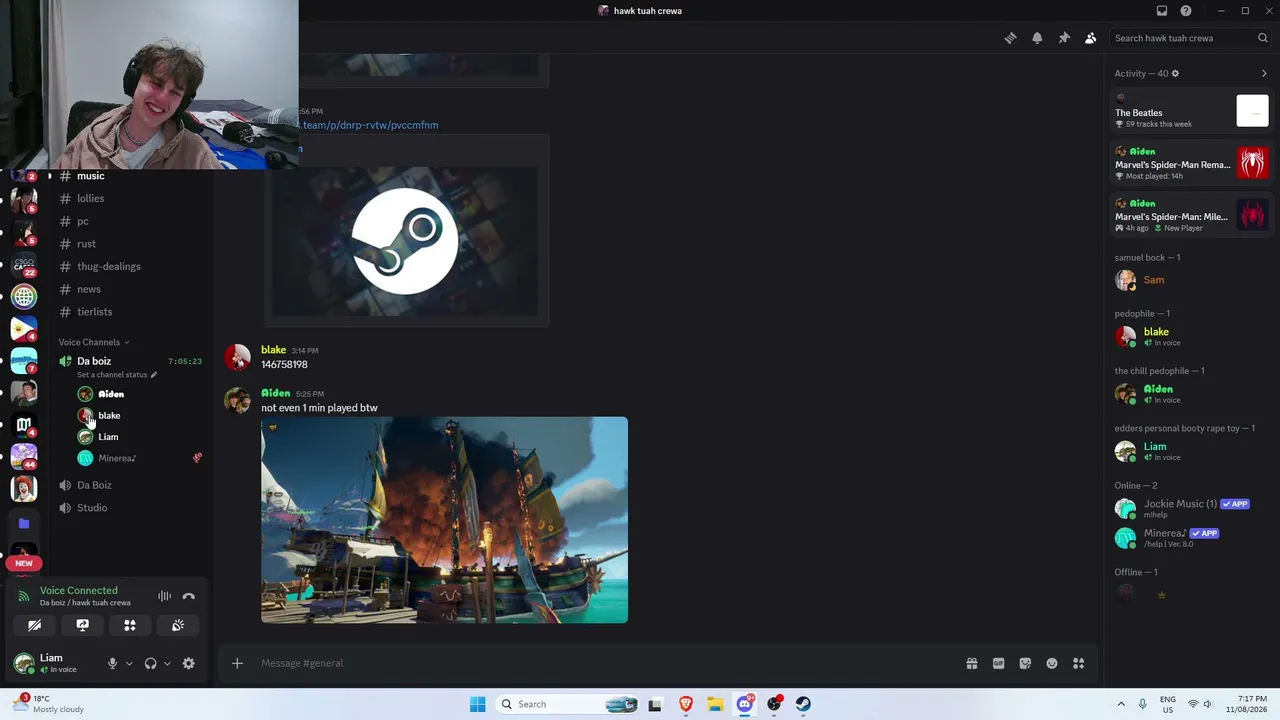The width and height of the screenshot is (1280, 720).
Task: Open the s.team link in chat
Action: pyautogui.click(x=369, y=125)
